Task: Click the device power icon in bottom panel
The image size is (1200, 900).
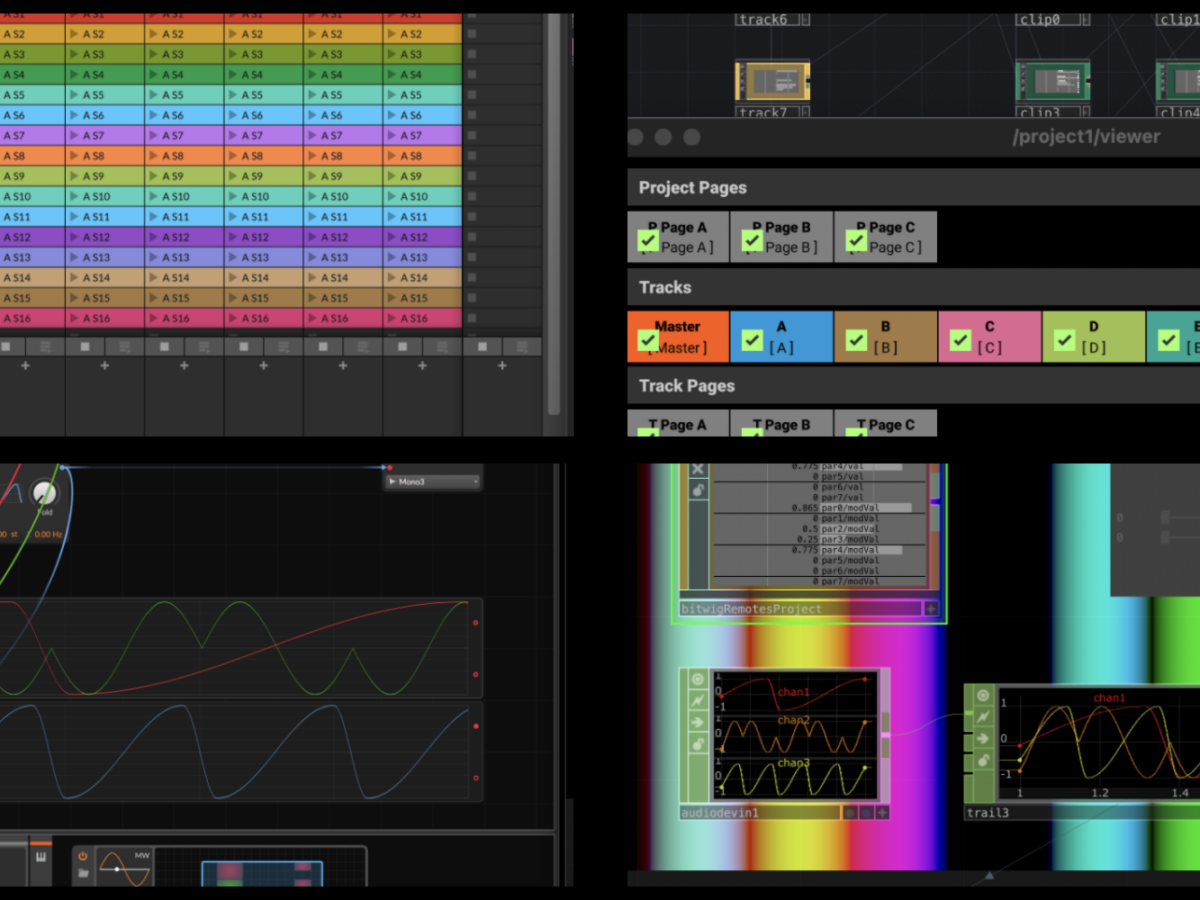Action: (83, 856)
